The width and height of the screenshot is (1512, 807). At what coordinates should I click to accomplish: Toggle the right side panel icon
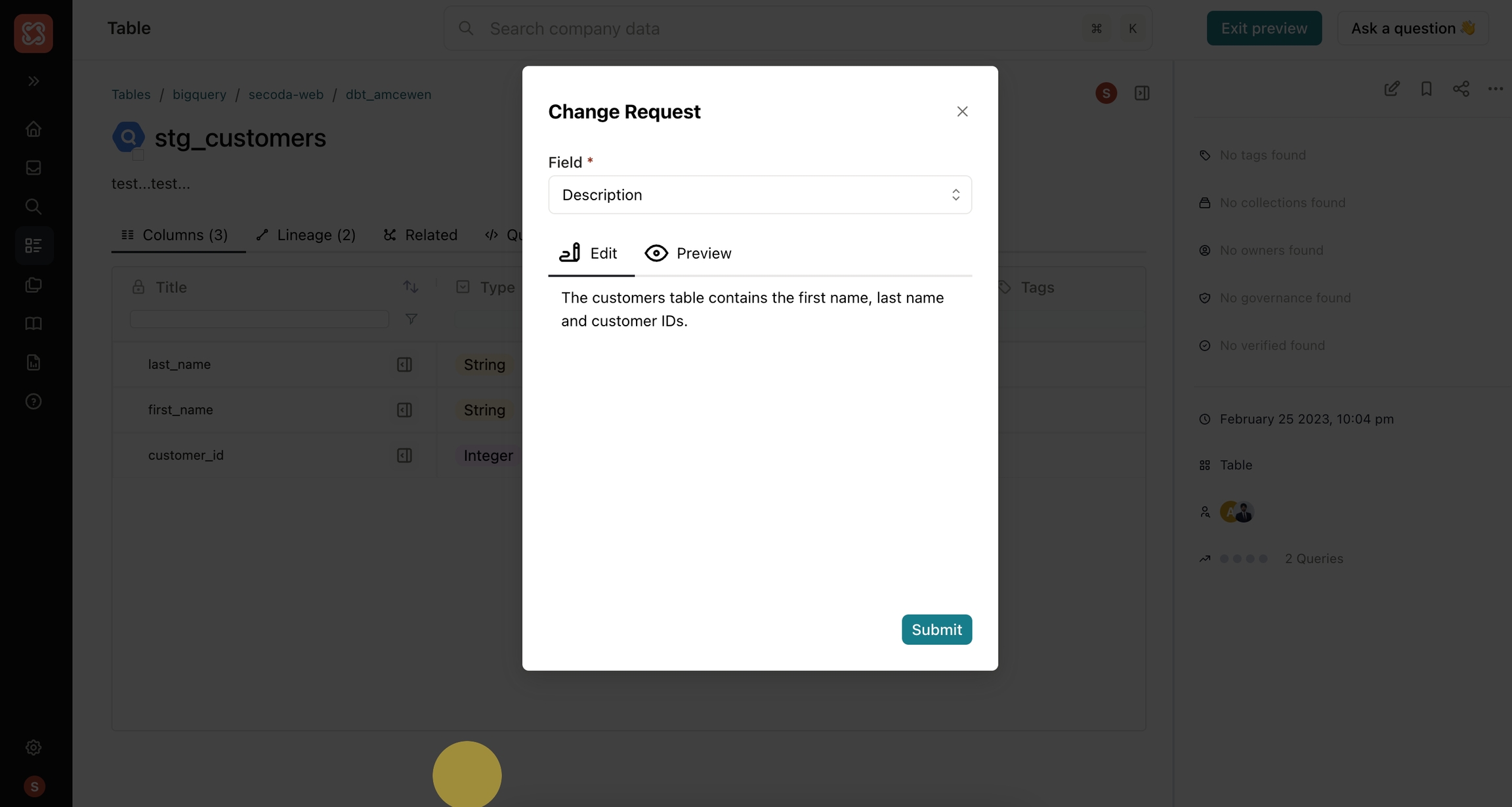(1142, 93)
